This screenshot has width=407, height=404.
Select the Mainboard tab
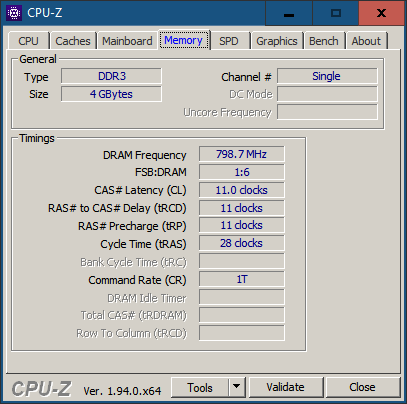127,41
